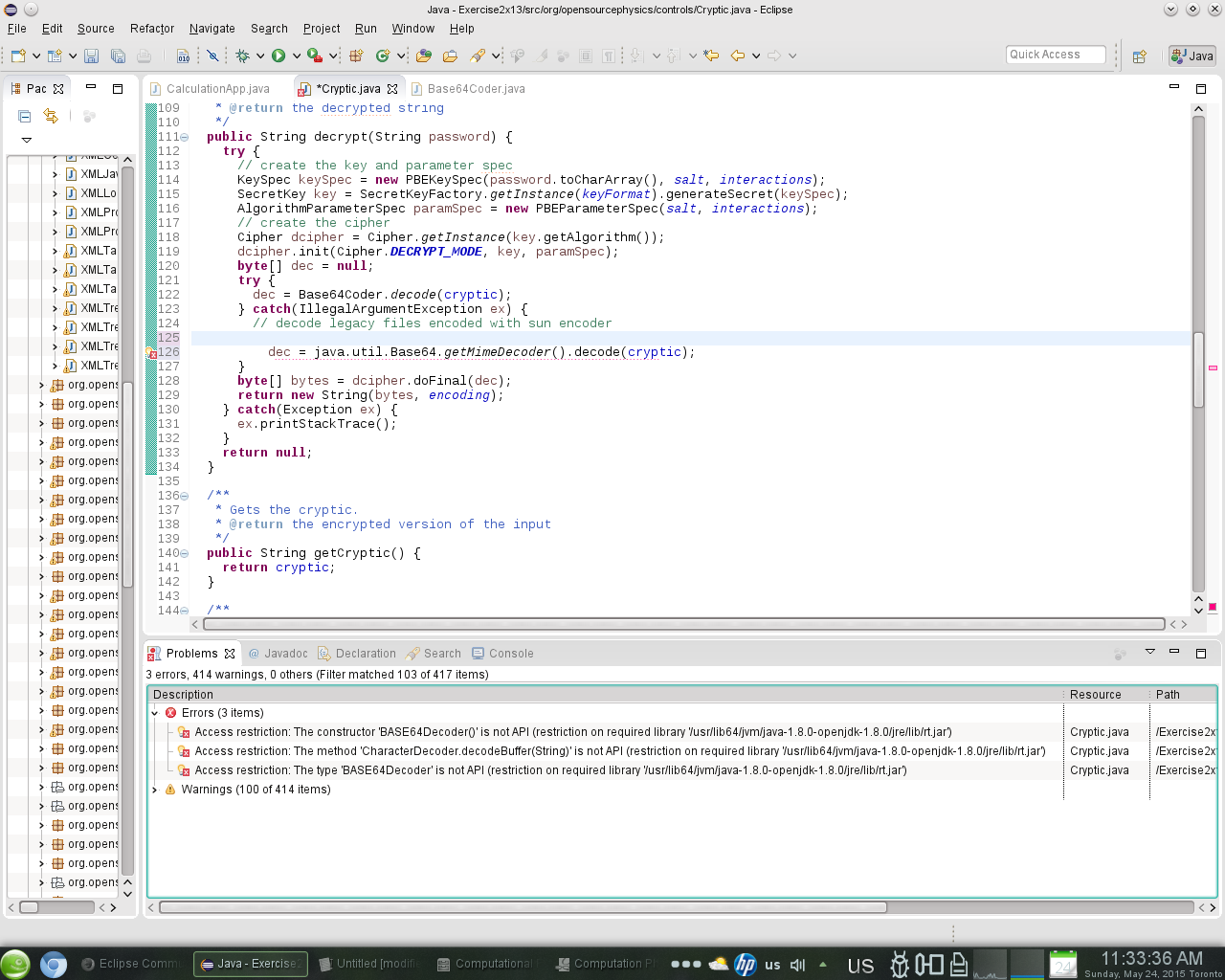Expand the Warnings (100 of 414 items) group
The height and width of the screenshot is (980, 1225).
pos(155,790)
